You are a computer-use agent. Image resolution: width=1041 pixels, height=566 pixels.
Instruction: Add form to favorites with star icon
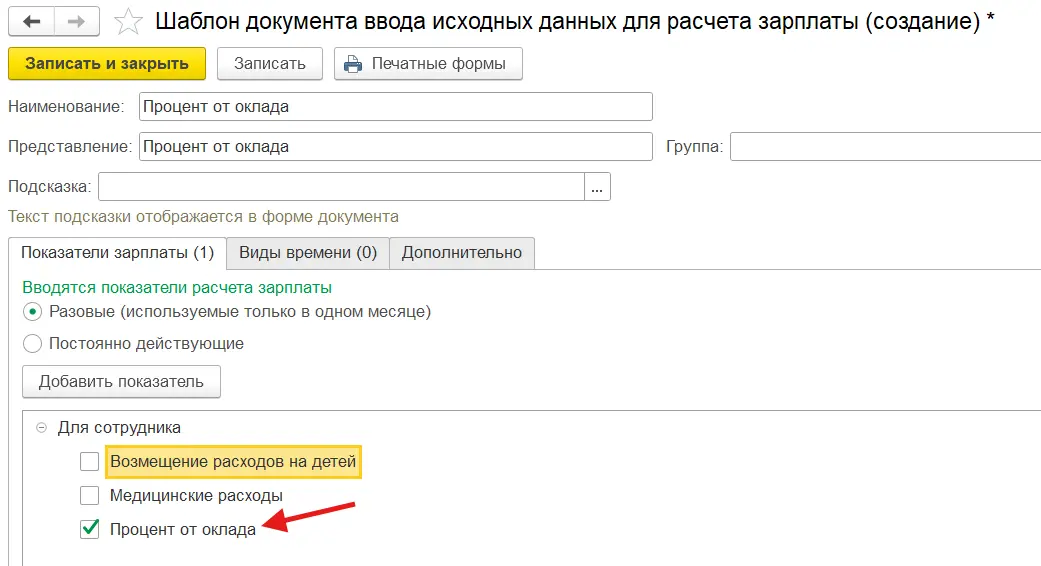(129, 21)
